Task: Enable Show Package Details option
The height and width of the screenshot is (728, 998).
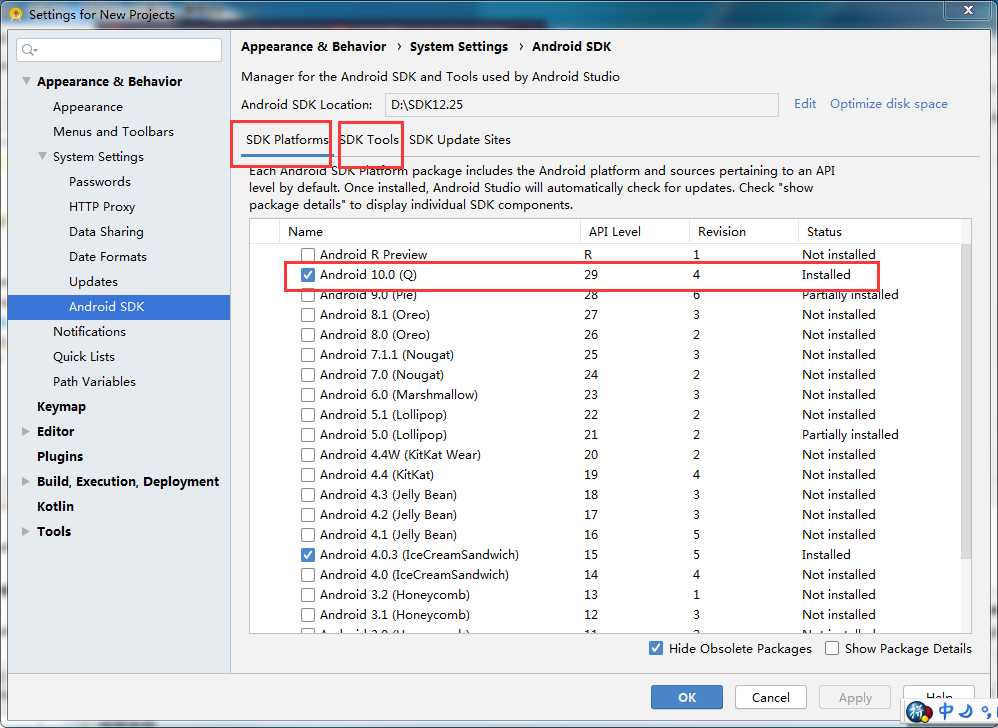Action: 832,648
